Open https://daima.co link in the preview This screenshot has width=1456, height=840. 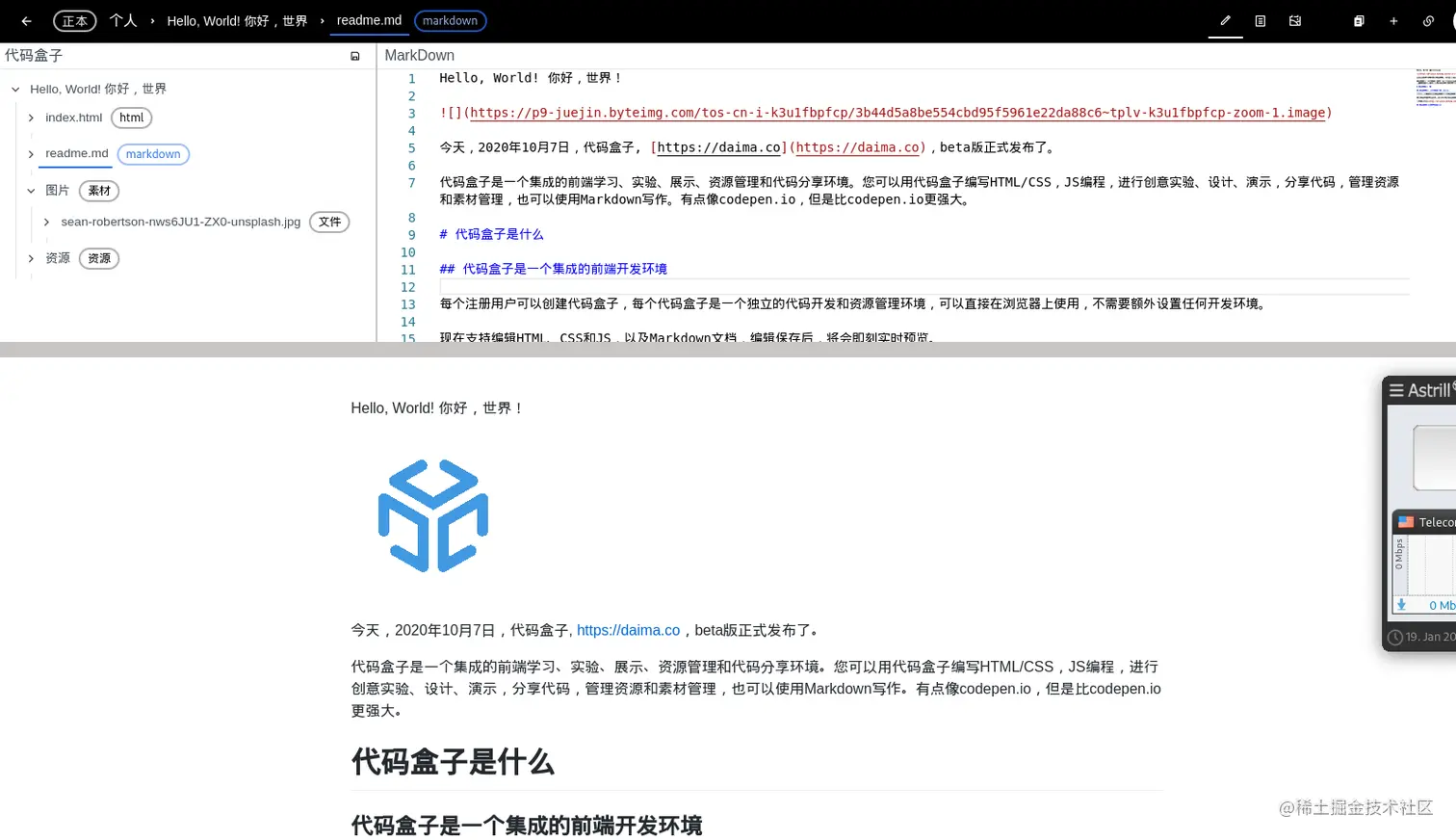[x=628, y=630]
